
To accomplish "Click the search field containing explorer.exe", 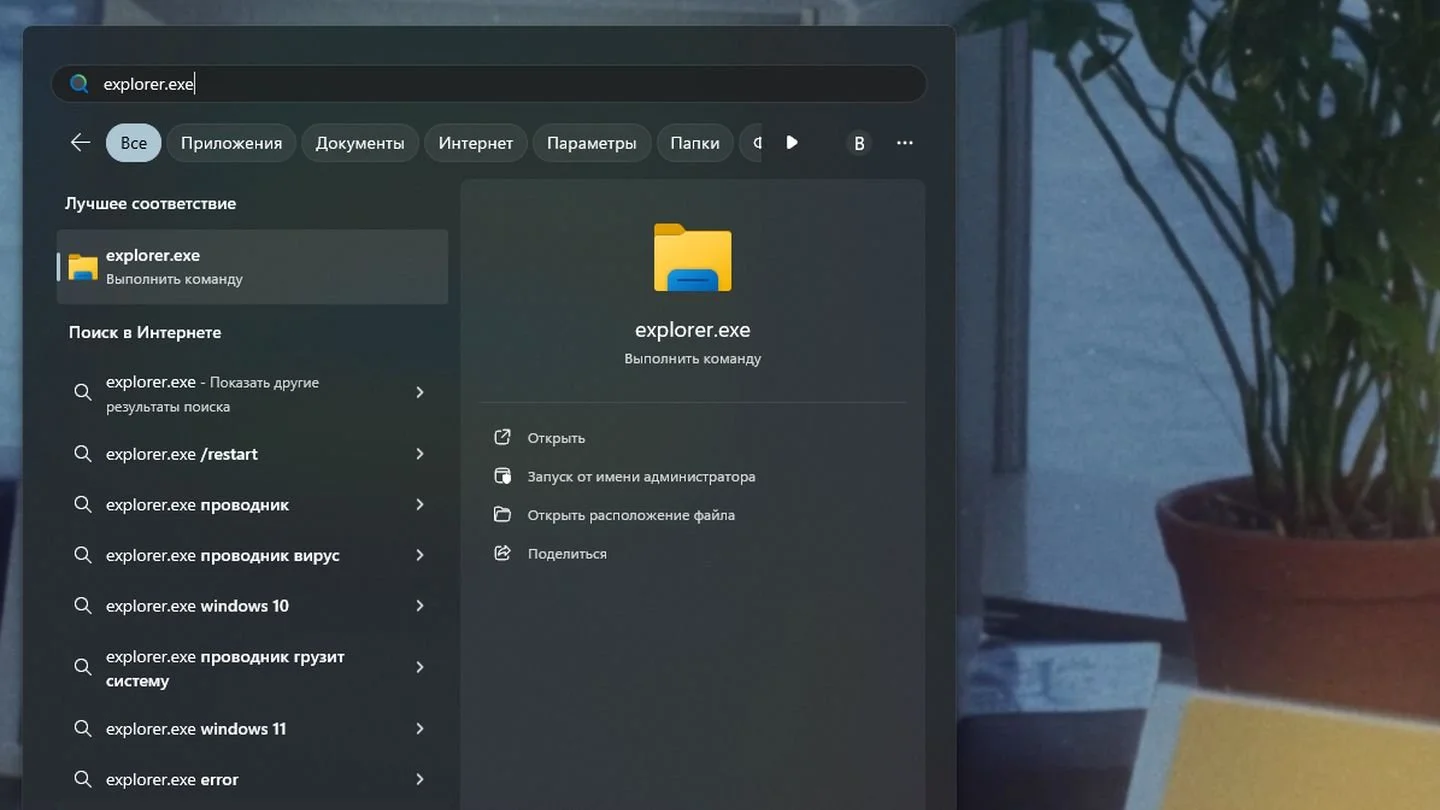I will [x=489, y=84].
